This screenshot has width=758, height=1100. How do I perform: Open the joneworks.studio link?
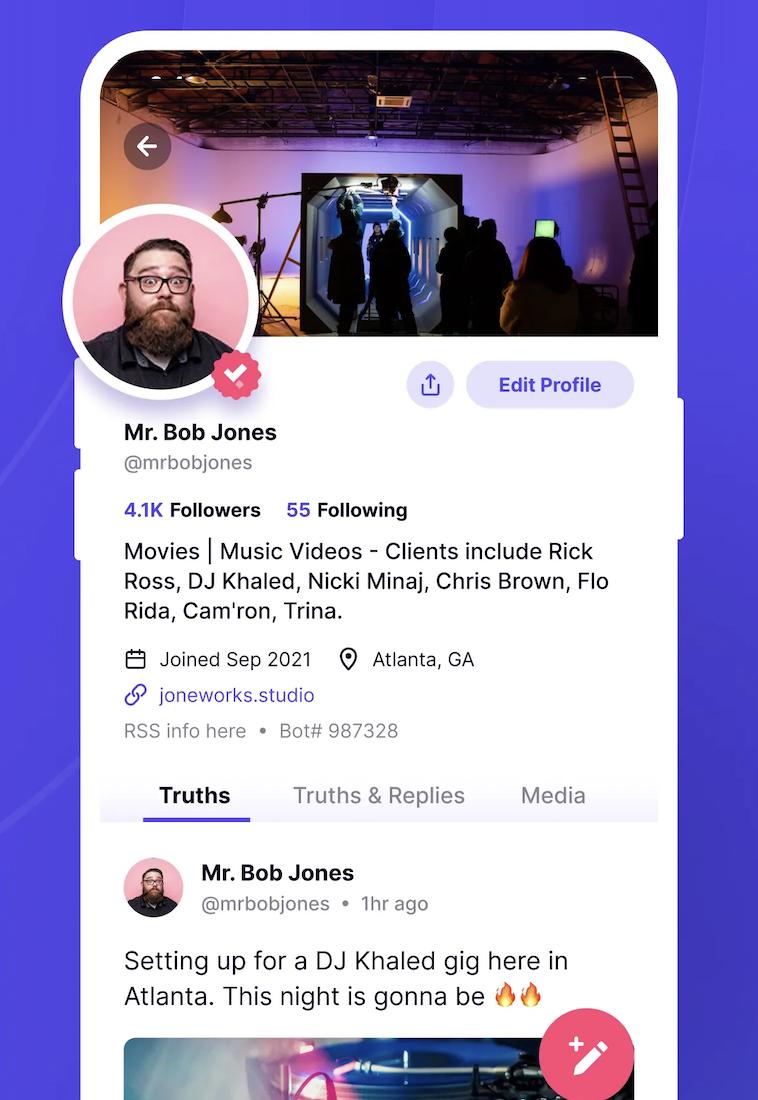pos(237,695)
